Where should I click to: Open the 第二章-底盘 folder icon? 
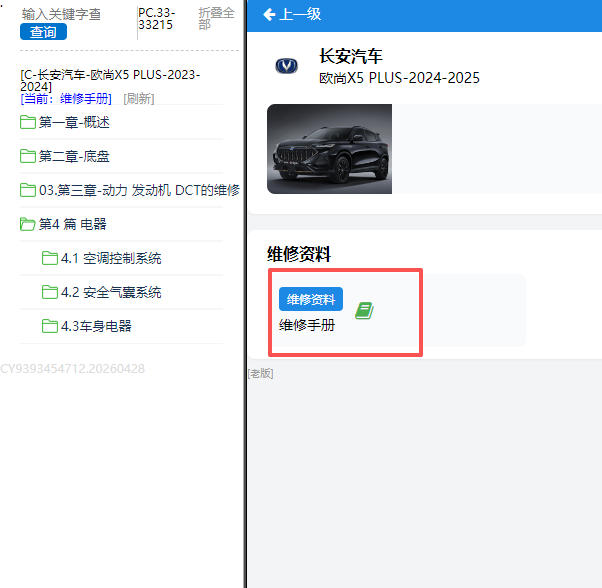[x=28, y=156]
